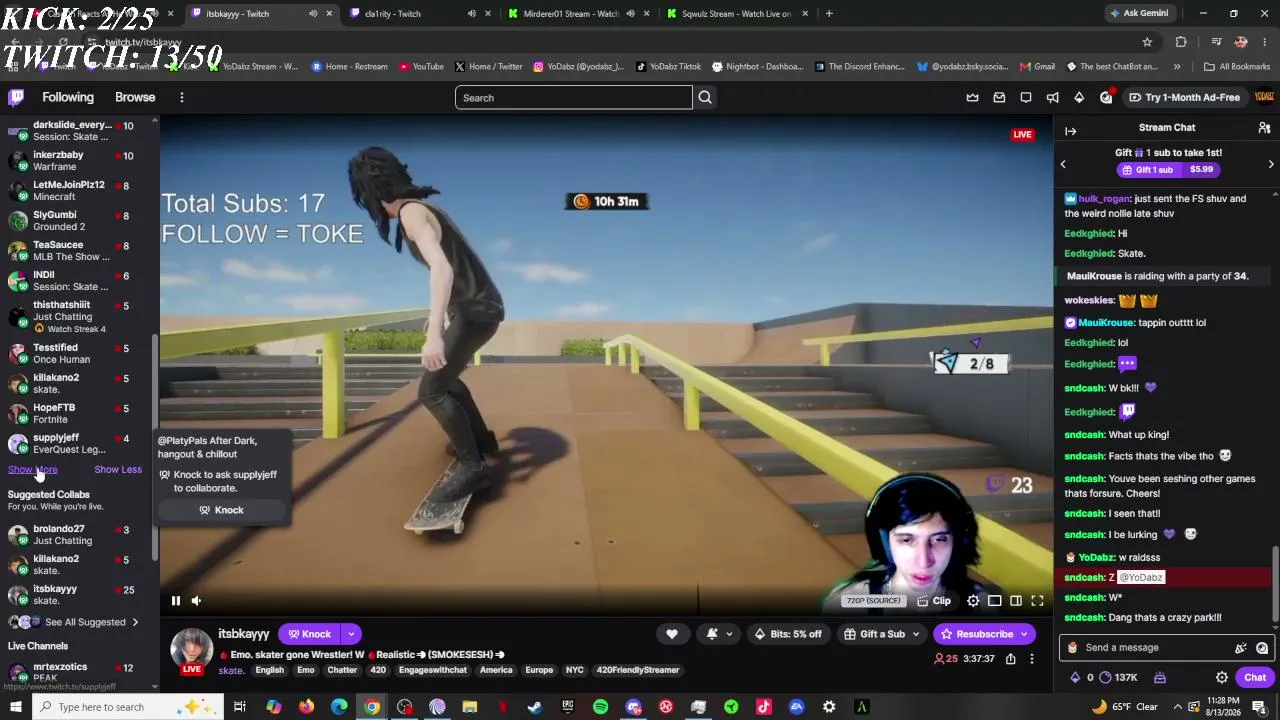Click the Ask Gemini button
Screen dimensions: 1280x720
(x=1139, y=14)
